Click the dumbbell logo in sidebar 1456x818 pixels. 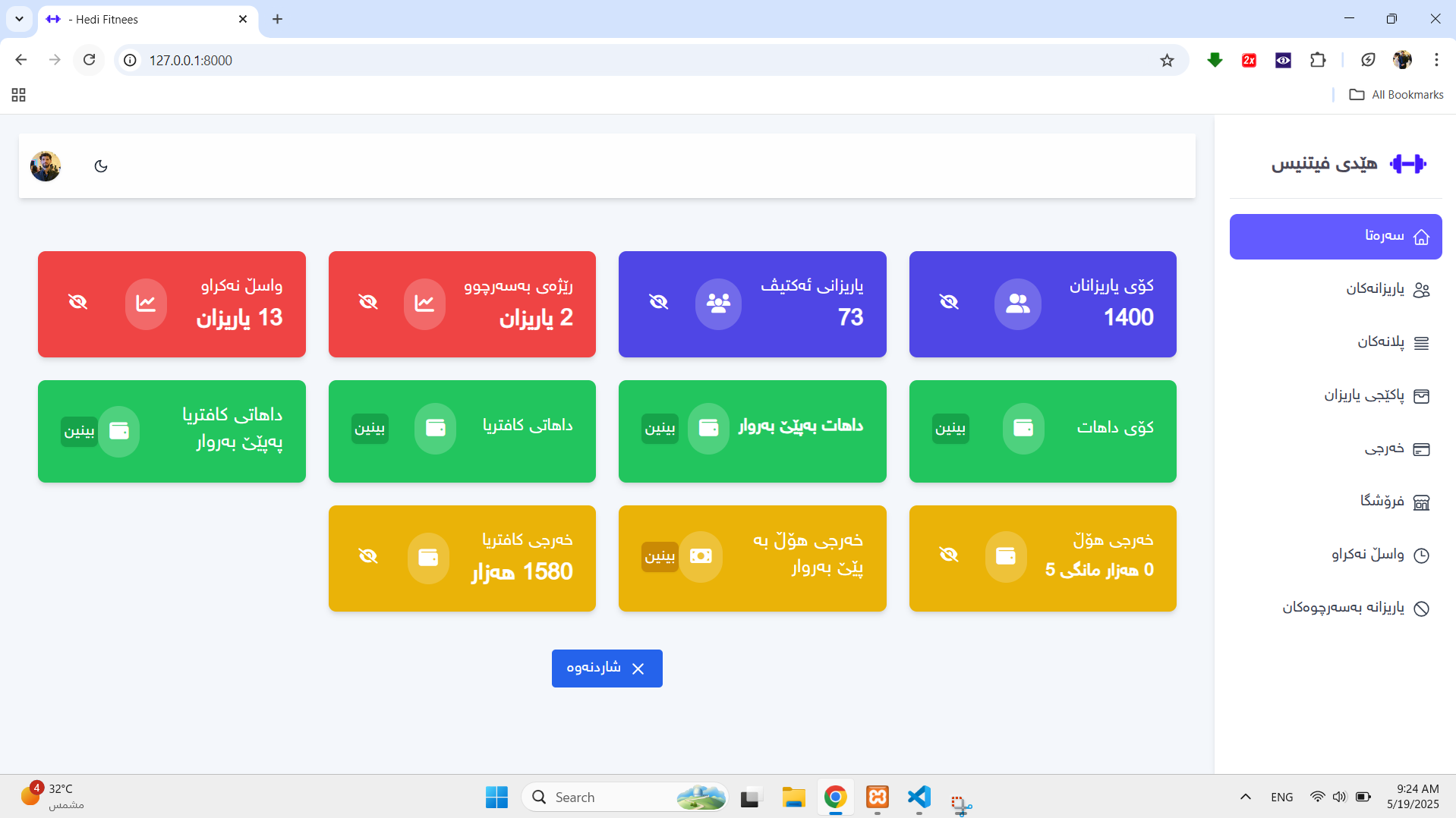pyautogui.click(x=1407, y=164)
